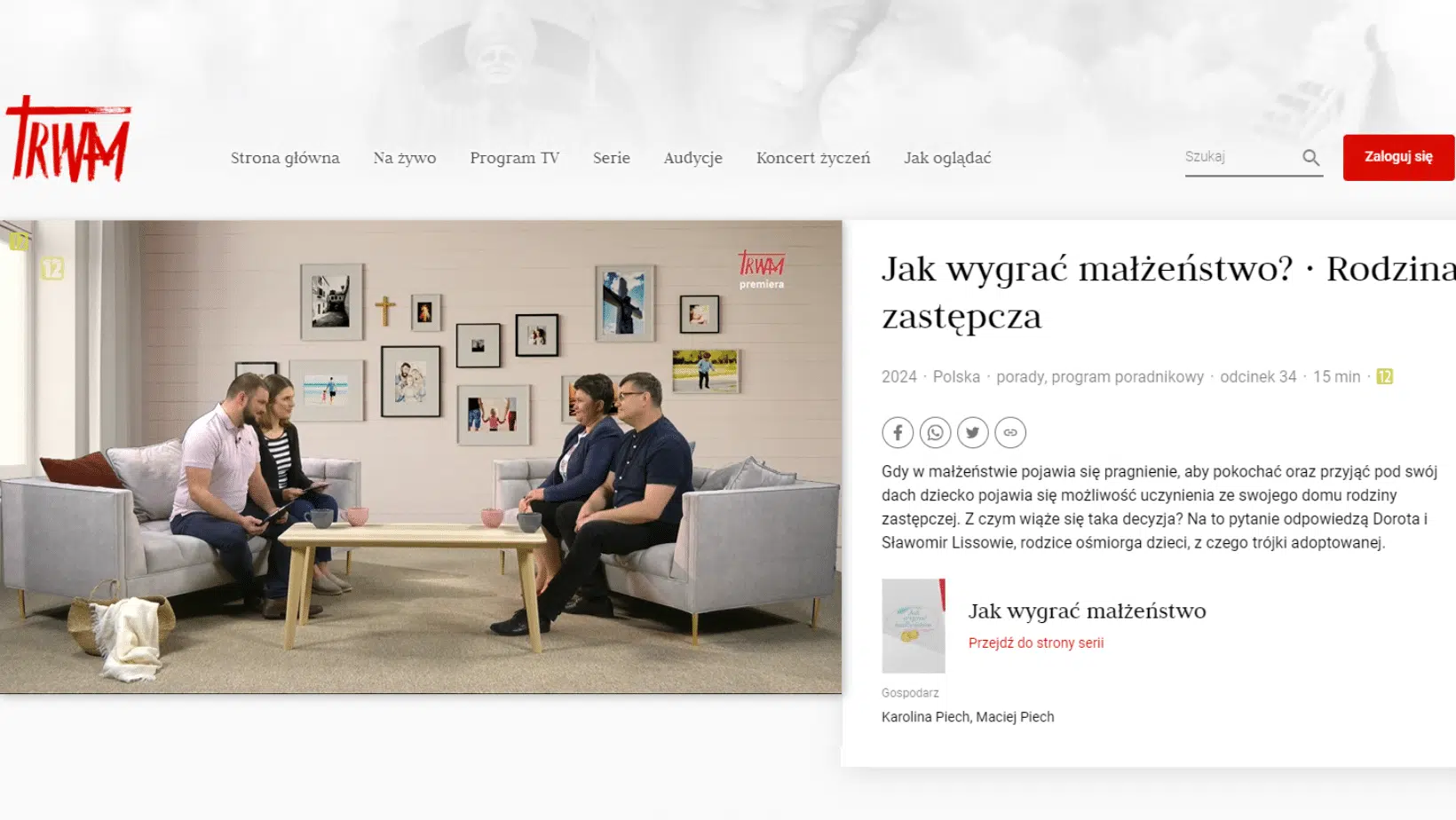The image size is (1456, 820).
Task: Navigate to Serie section
Action: [x=611, y=158]
